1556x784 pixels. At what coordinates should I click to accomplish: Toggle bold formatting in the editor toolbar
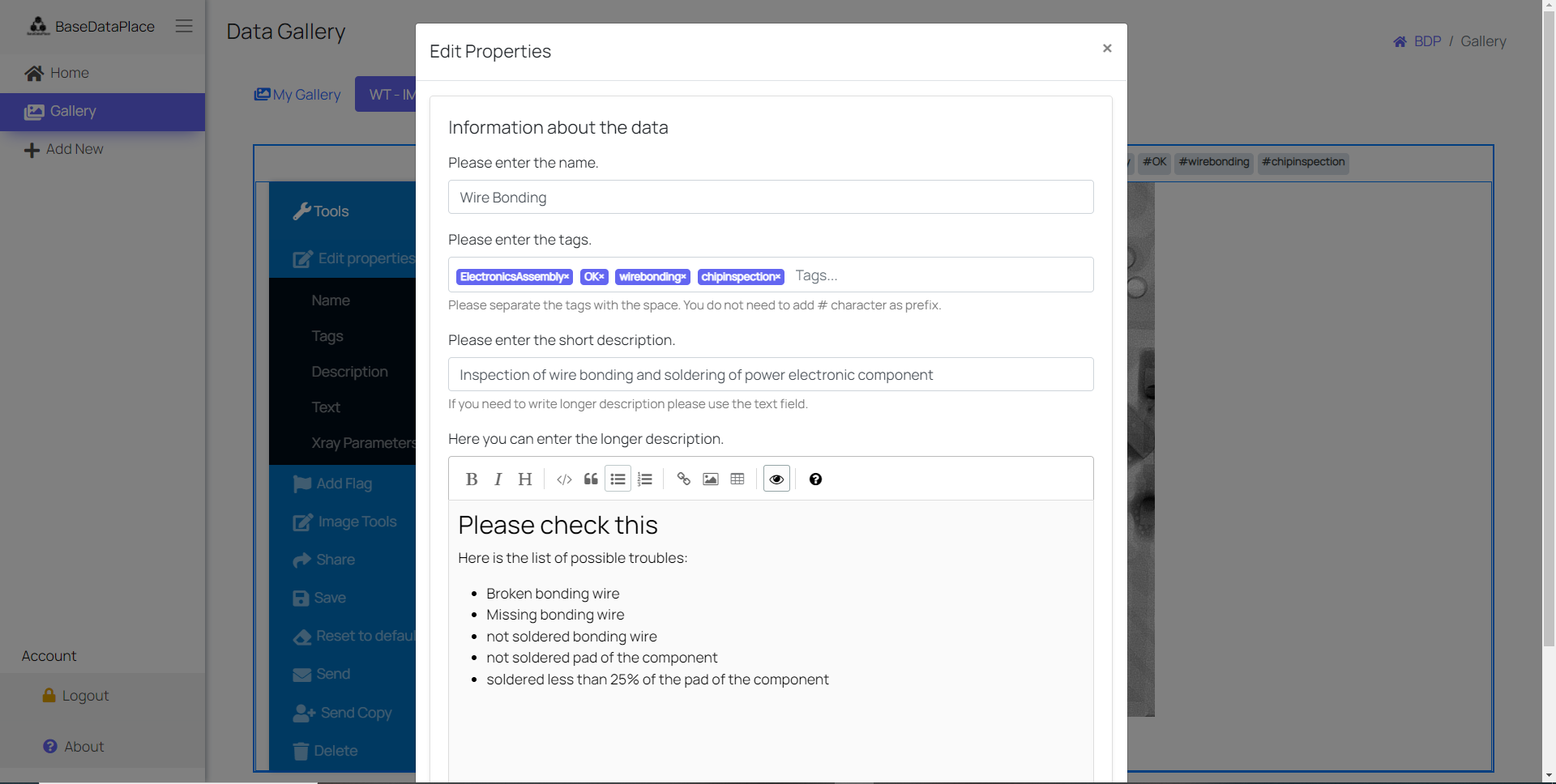pyautogui.click(x=472, y=479)
